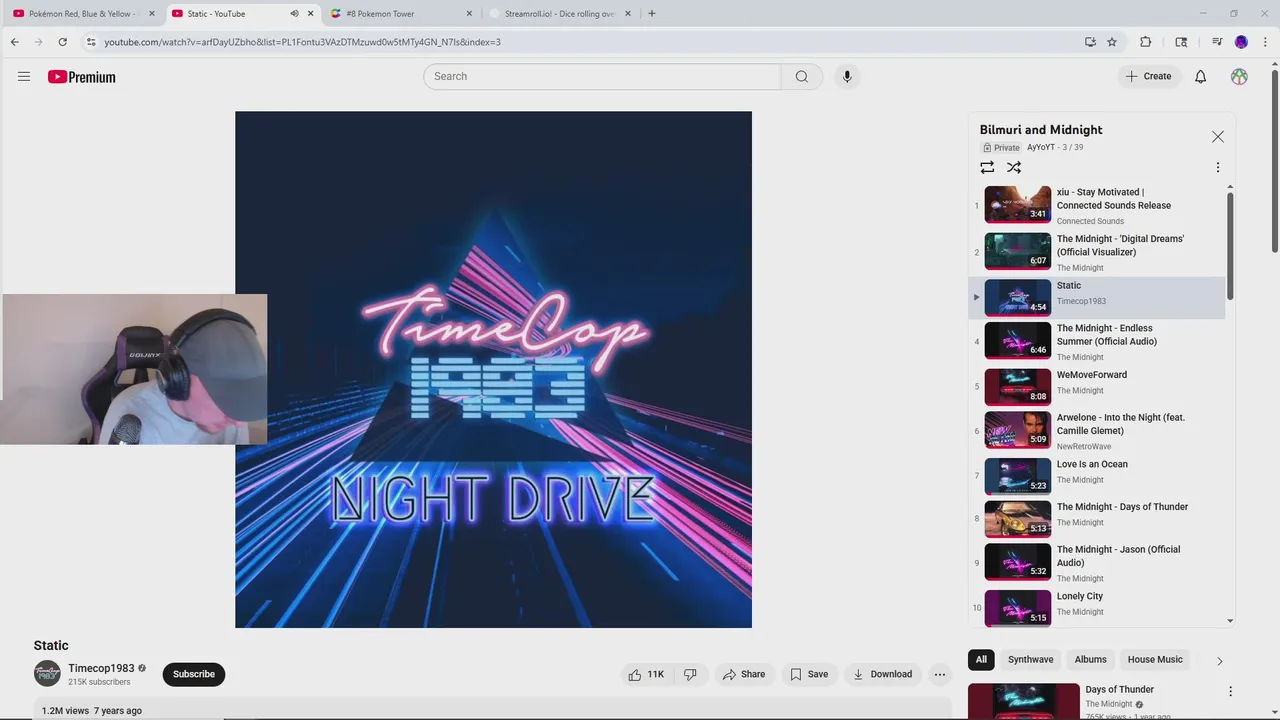Click the YouTube search input field
This screenshot has height=720, width=1280.
click(602, 76)
